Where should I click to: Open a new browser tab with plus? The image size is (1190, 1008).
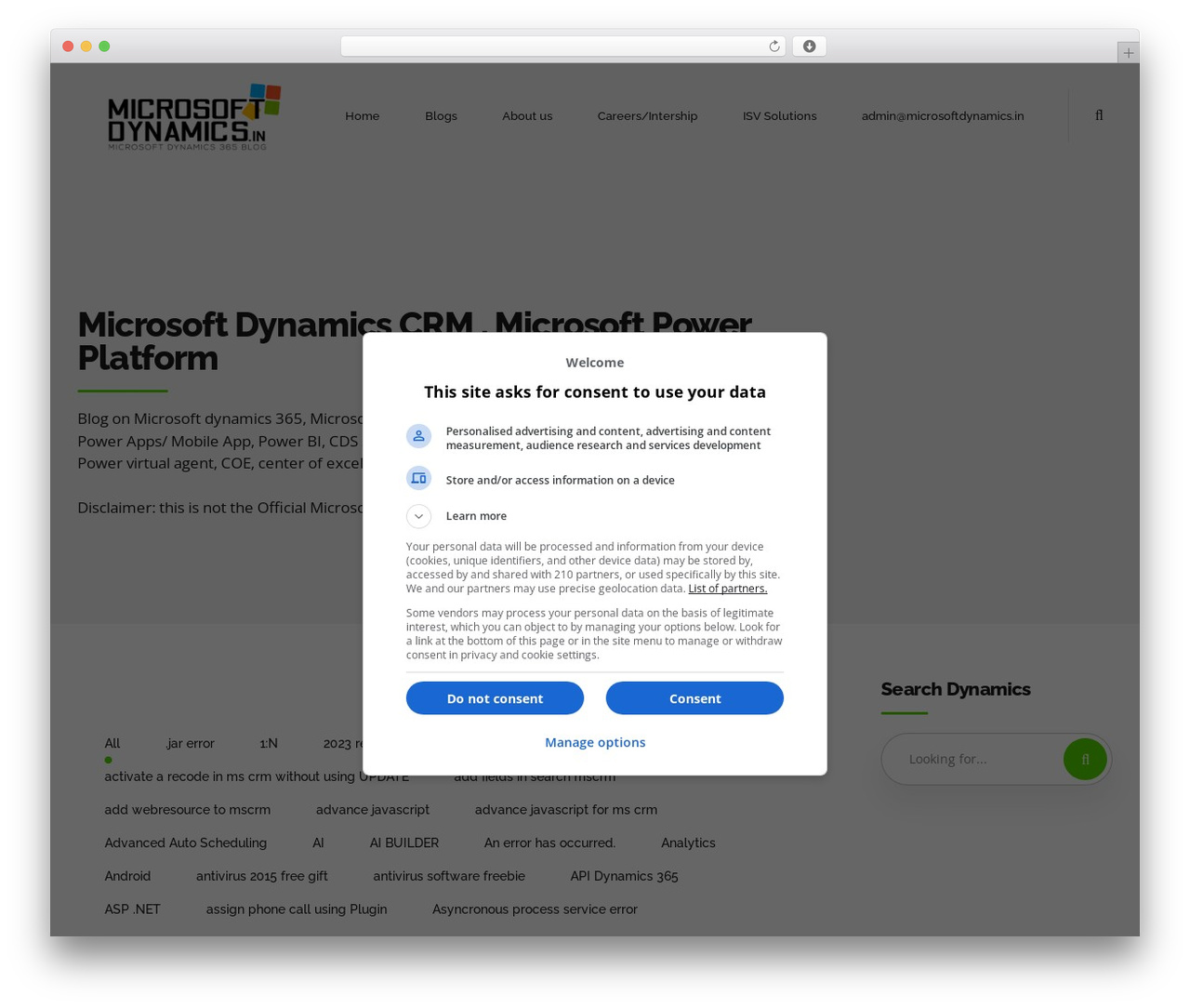point(1128,53)
